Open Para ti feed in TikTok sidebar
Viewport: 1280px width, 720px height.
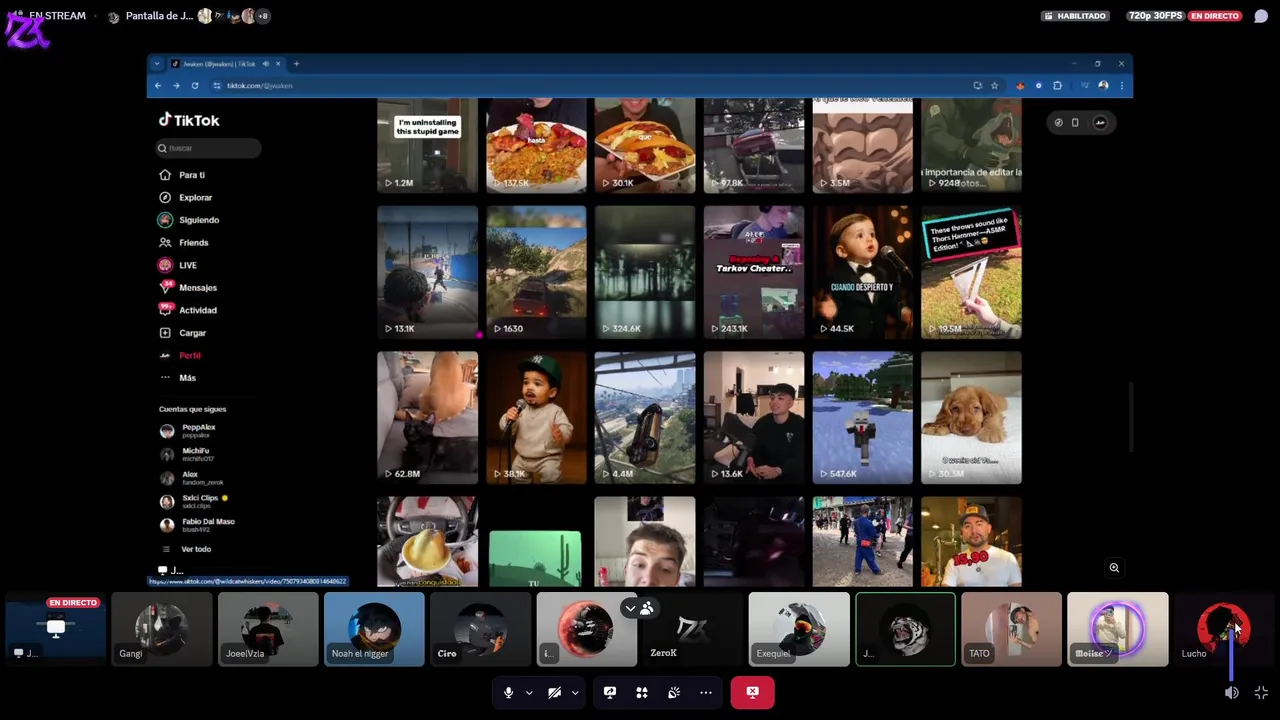pyautogui.click(x=182, y=175)
